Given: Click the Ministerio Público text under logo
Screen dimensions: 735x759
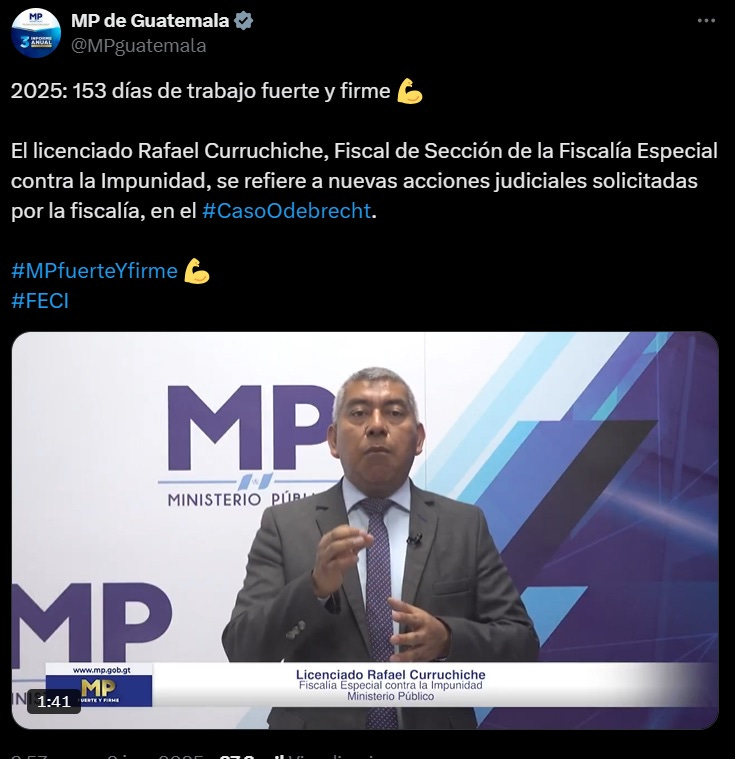Looking at the screenshot, I should (241, 499).
